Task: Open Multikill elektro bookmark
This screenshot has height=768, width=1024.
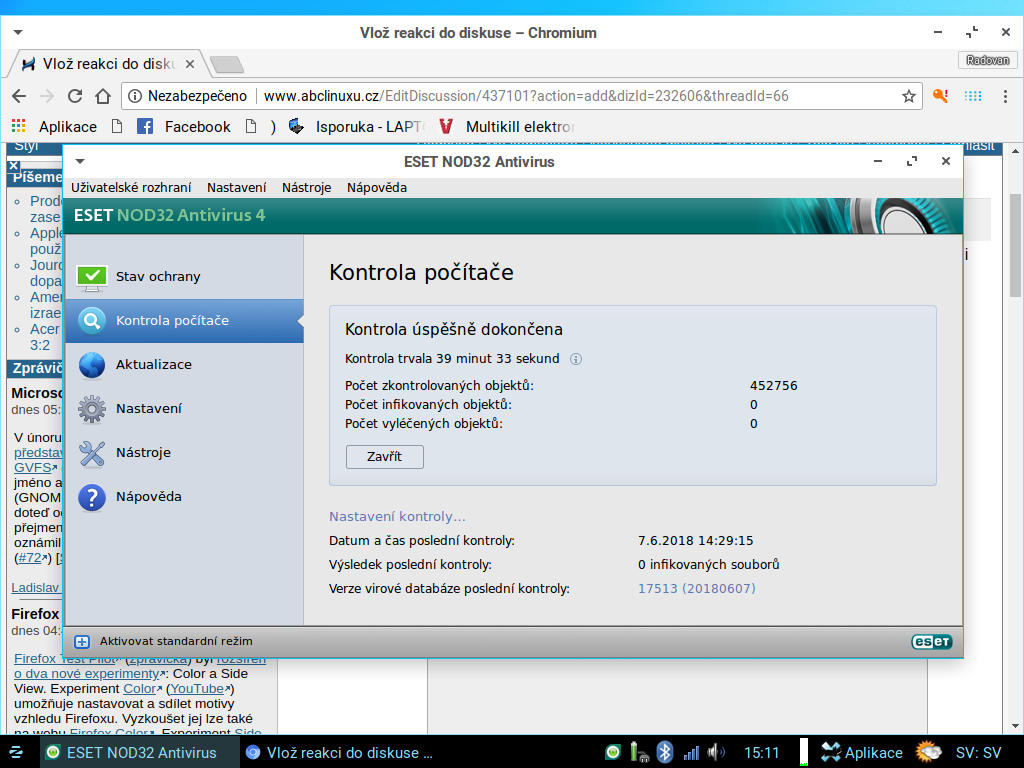Action: click(x=506, y=127)
